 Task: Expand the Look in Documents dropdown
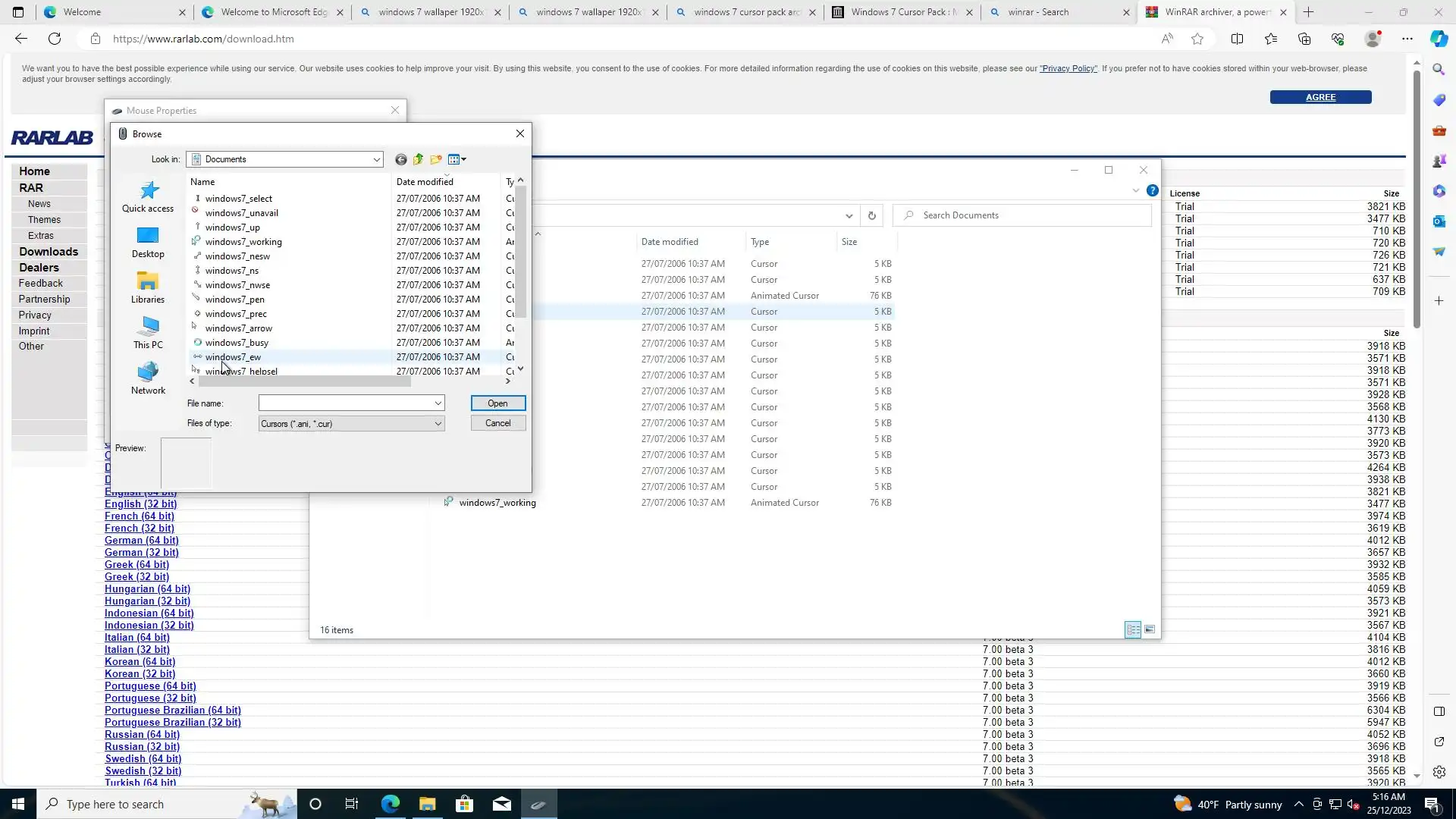(x=376, y=159)
